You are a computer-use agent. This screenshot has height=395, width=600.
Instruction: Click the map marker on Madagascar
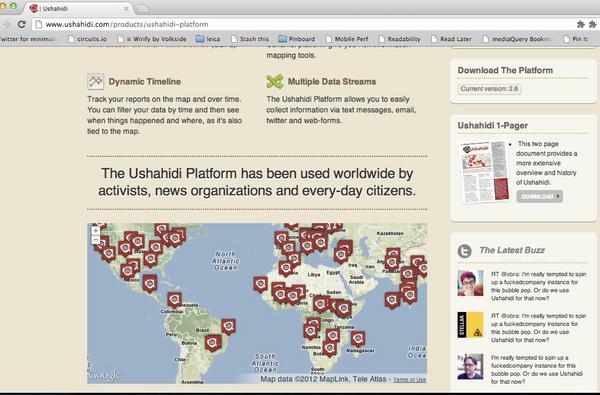click(x=358, y=338)
